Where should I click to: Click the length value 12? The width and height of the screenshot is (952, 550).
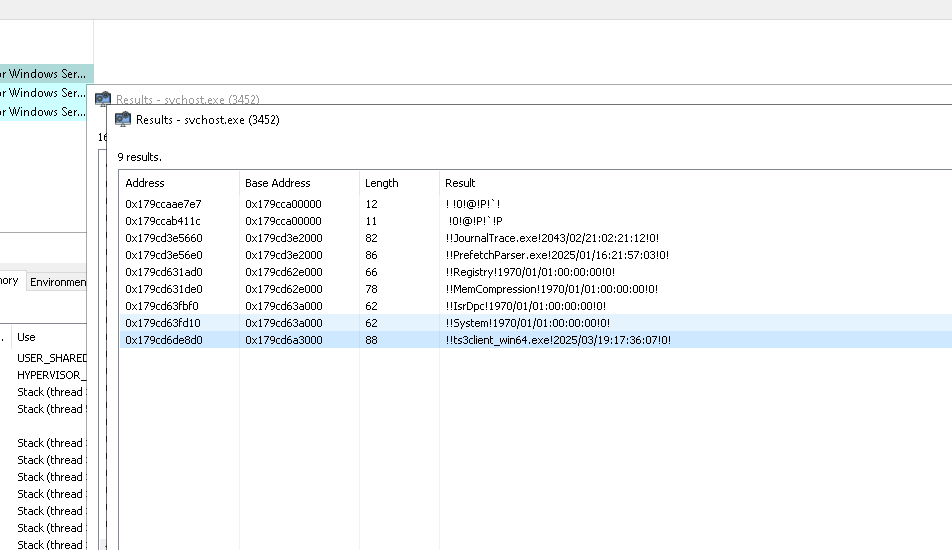click(x=371, y=204)
